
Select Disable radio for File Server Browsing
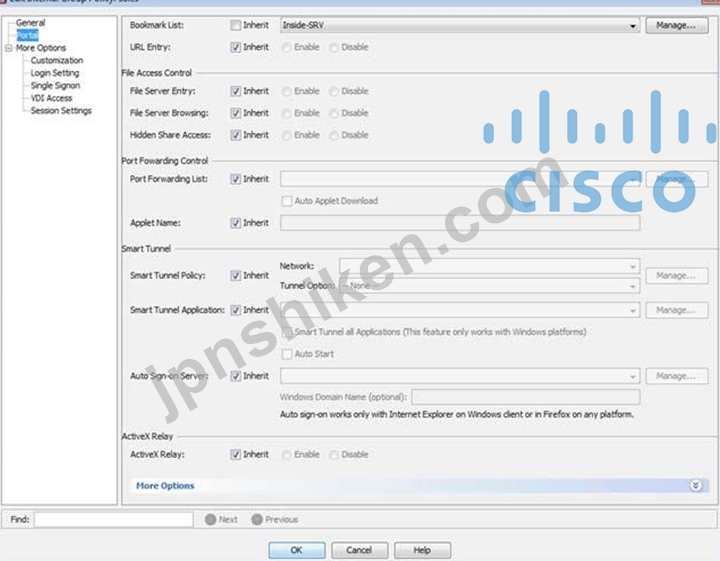point(334,113)
